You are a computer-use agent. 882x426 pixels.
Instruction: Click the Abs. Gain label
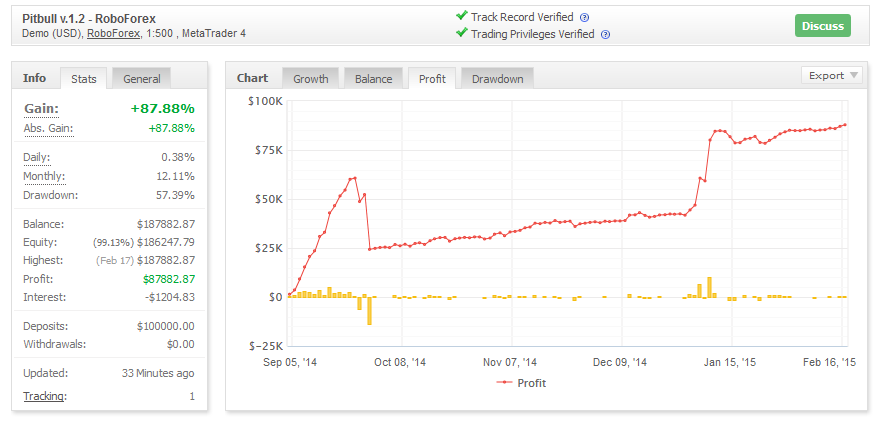tap(48, 128)
